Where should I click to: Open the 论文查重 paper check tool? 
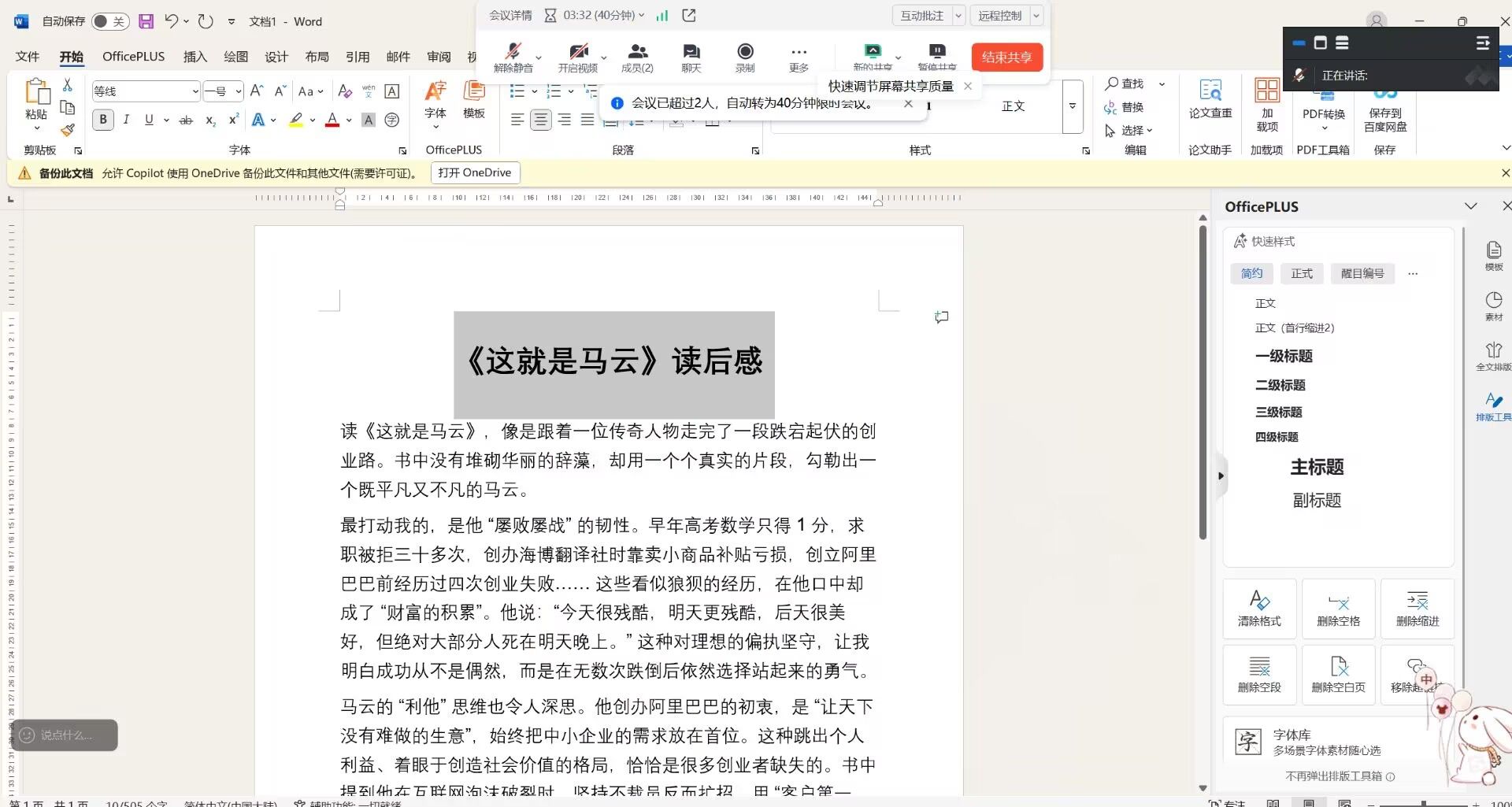1210,99
